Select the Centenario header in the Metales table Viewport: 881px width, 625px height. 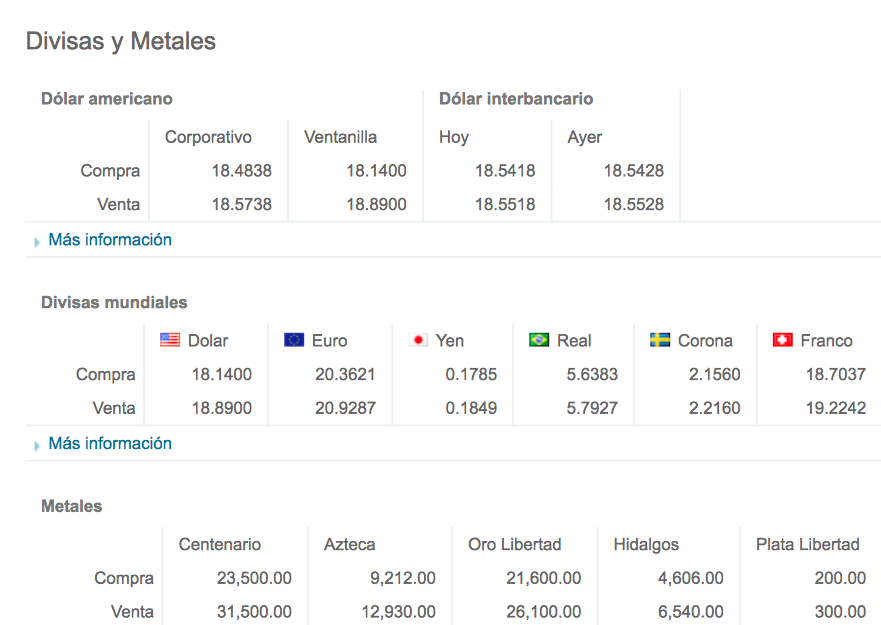(x=220, y=544)
